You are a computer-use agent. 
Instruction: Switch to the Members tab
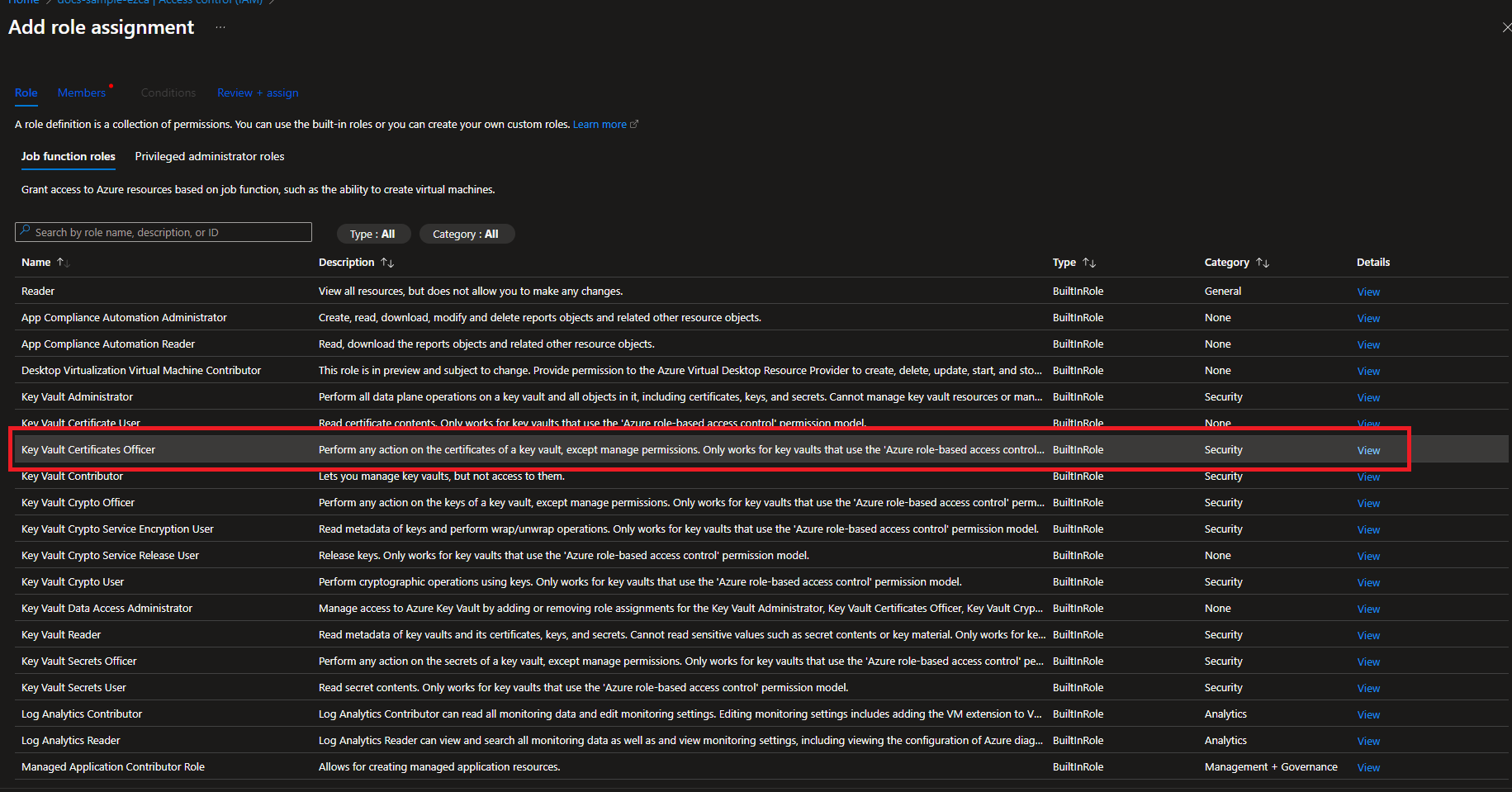82,93
